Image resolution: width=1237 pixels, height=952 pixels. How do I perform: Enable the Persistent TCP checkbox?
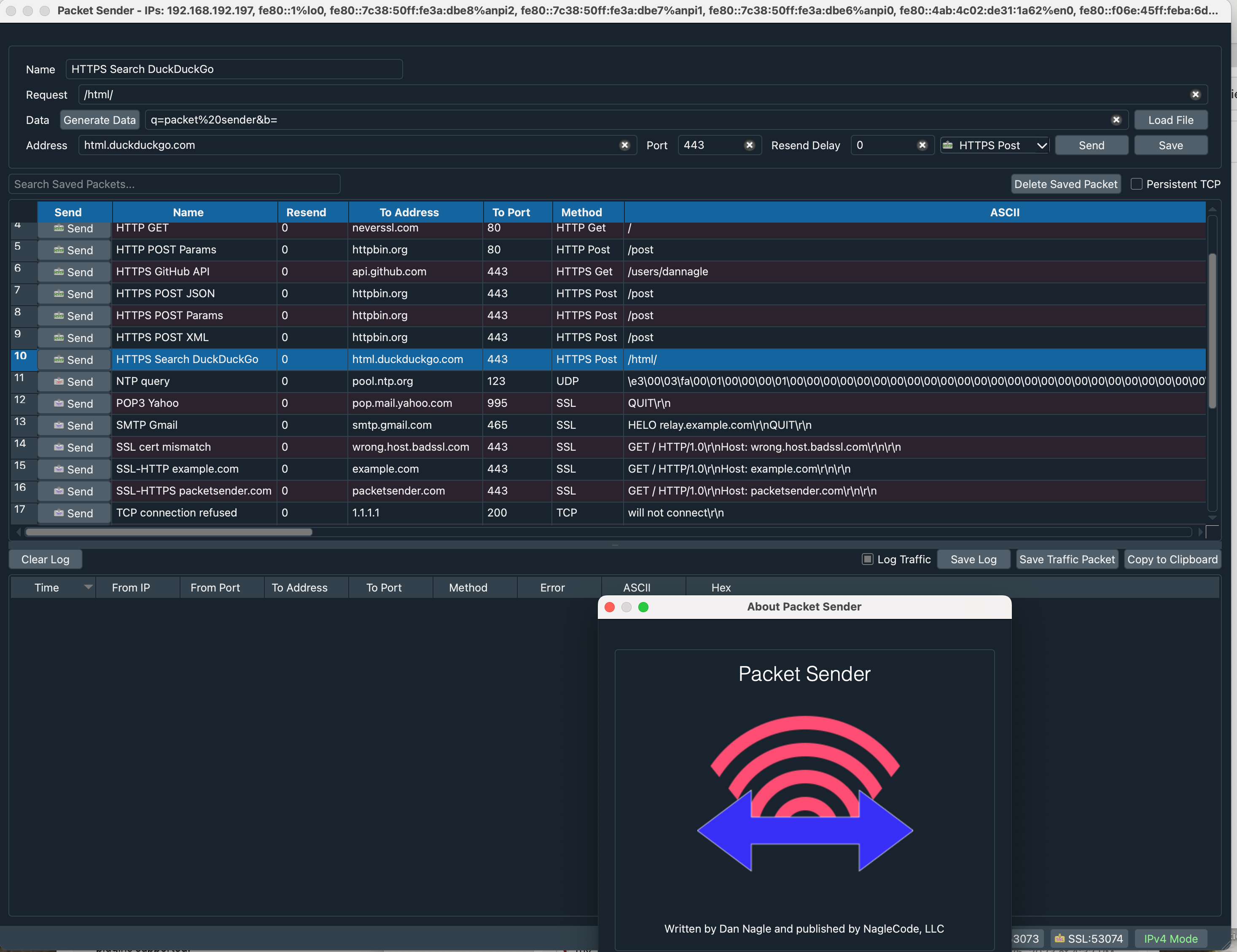coord(1136,184)
